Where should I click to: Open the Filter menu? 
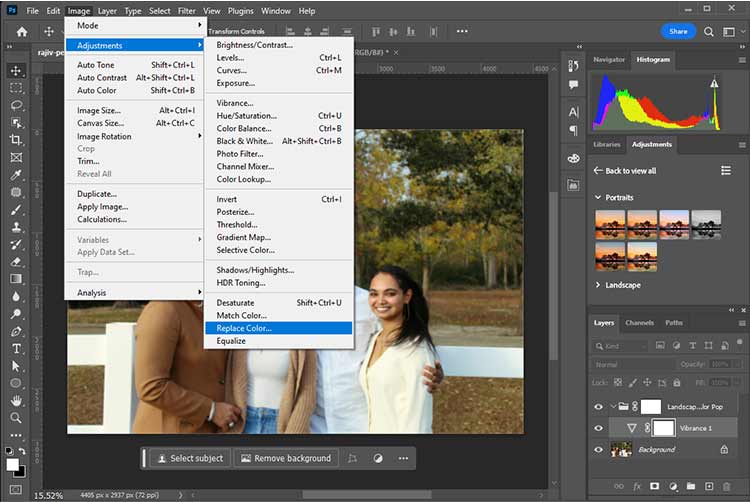pyautogui.click(x=187, y=11)
